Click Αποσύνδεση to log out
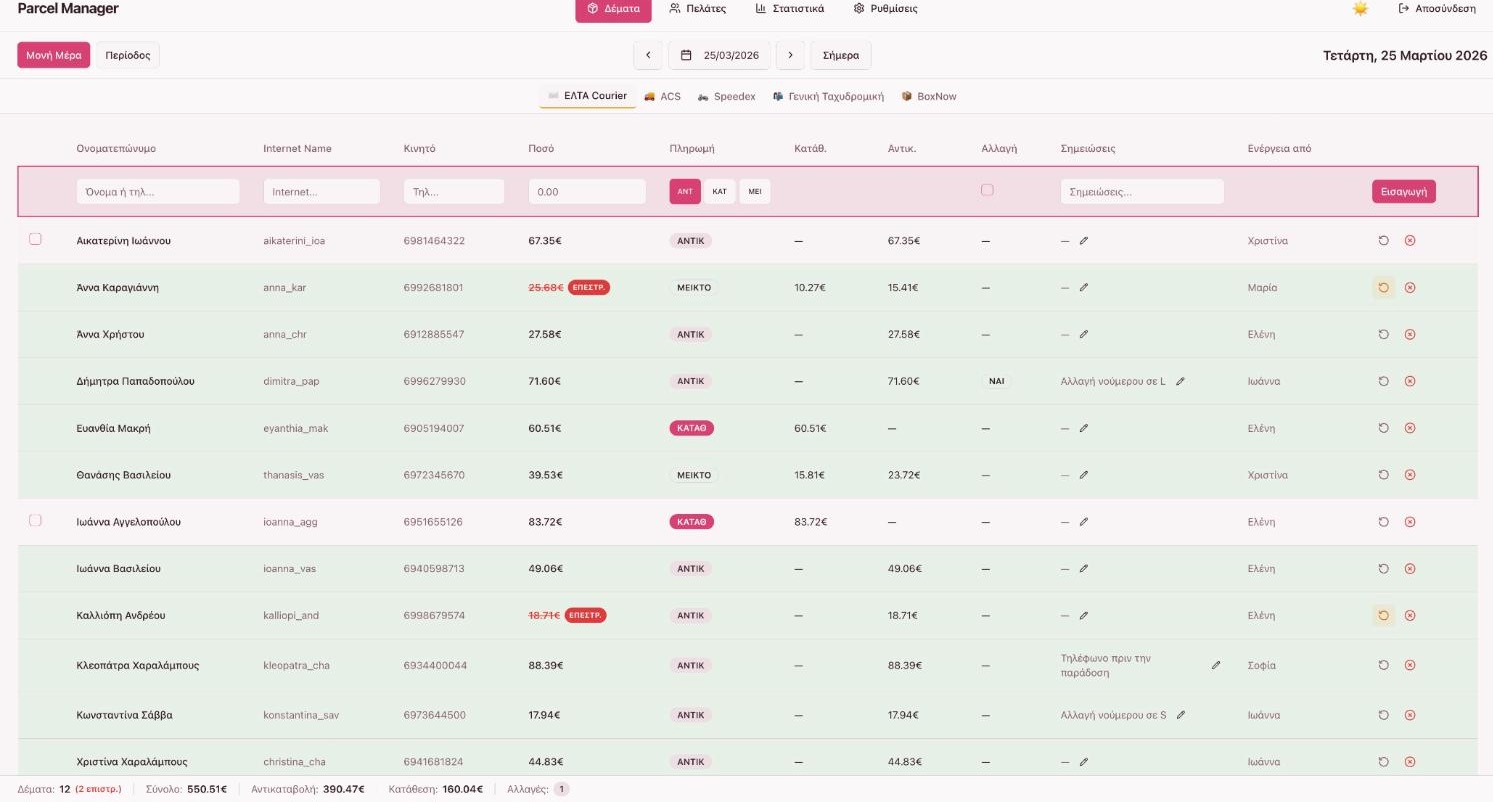The height and width of the screenshot is (802, 1493). [1438, 9]
